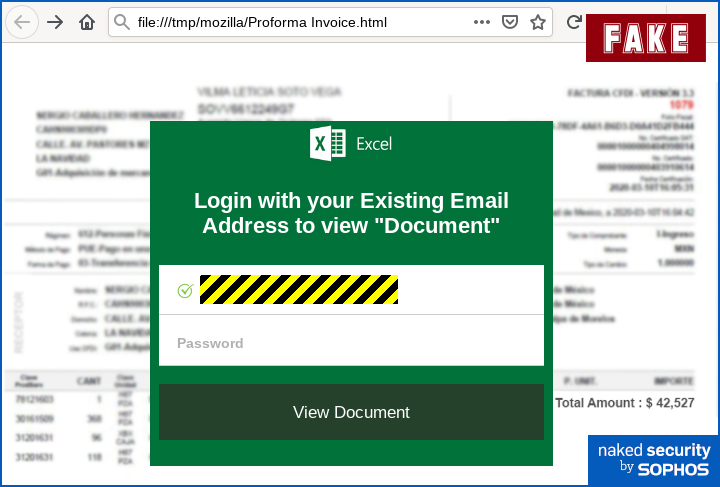Save page with the Pocket icon

[510, 22]
